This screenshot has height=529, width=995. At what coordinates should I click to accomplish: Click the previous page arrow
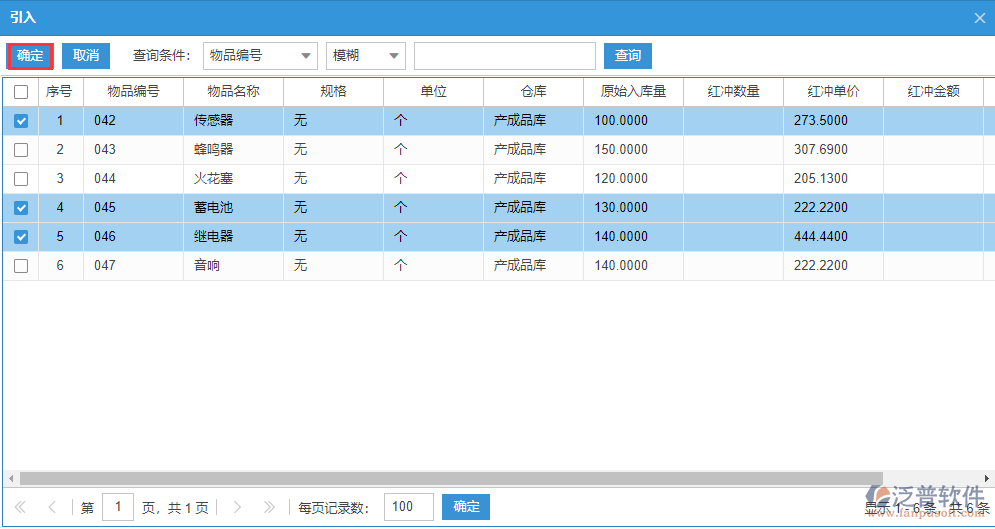click(x=52, y=507)
